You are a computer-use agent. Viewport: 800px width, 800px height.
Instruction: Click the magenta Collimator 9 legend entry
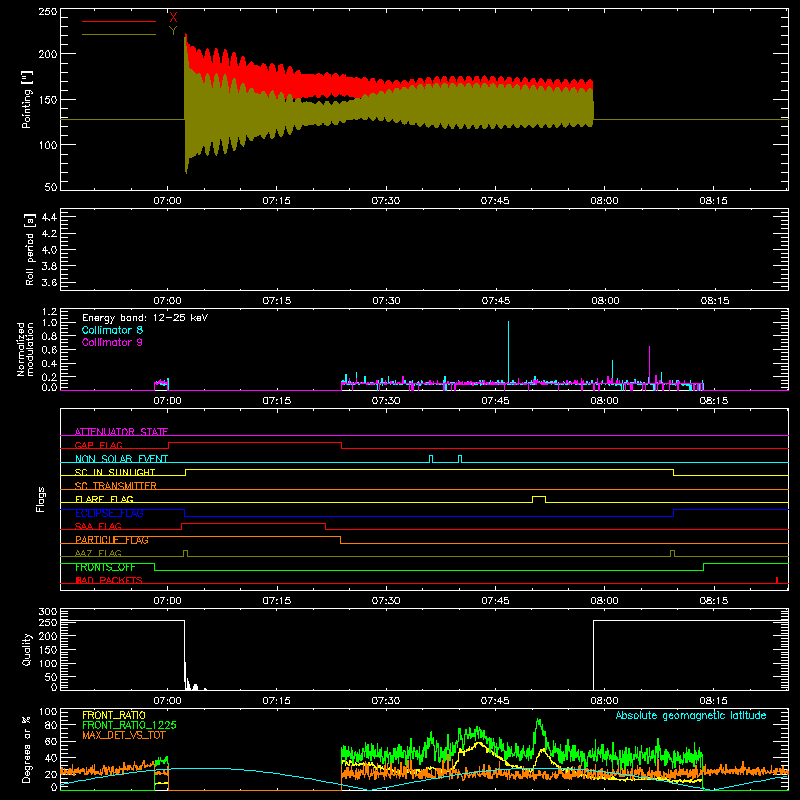(112, 342)
